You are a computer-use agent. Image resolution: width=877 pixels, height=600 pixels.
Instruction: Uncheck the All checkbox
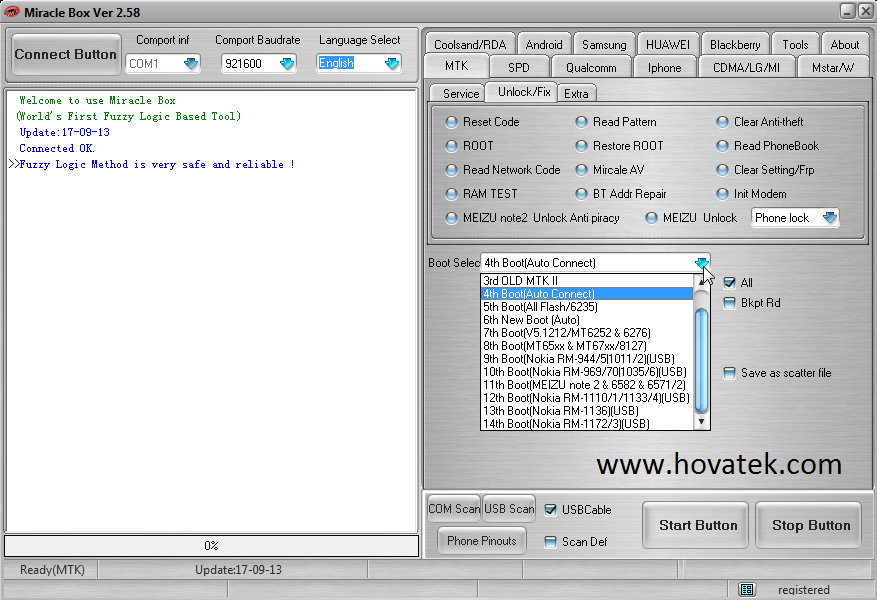(x=729, y=283)
